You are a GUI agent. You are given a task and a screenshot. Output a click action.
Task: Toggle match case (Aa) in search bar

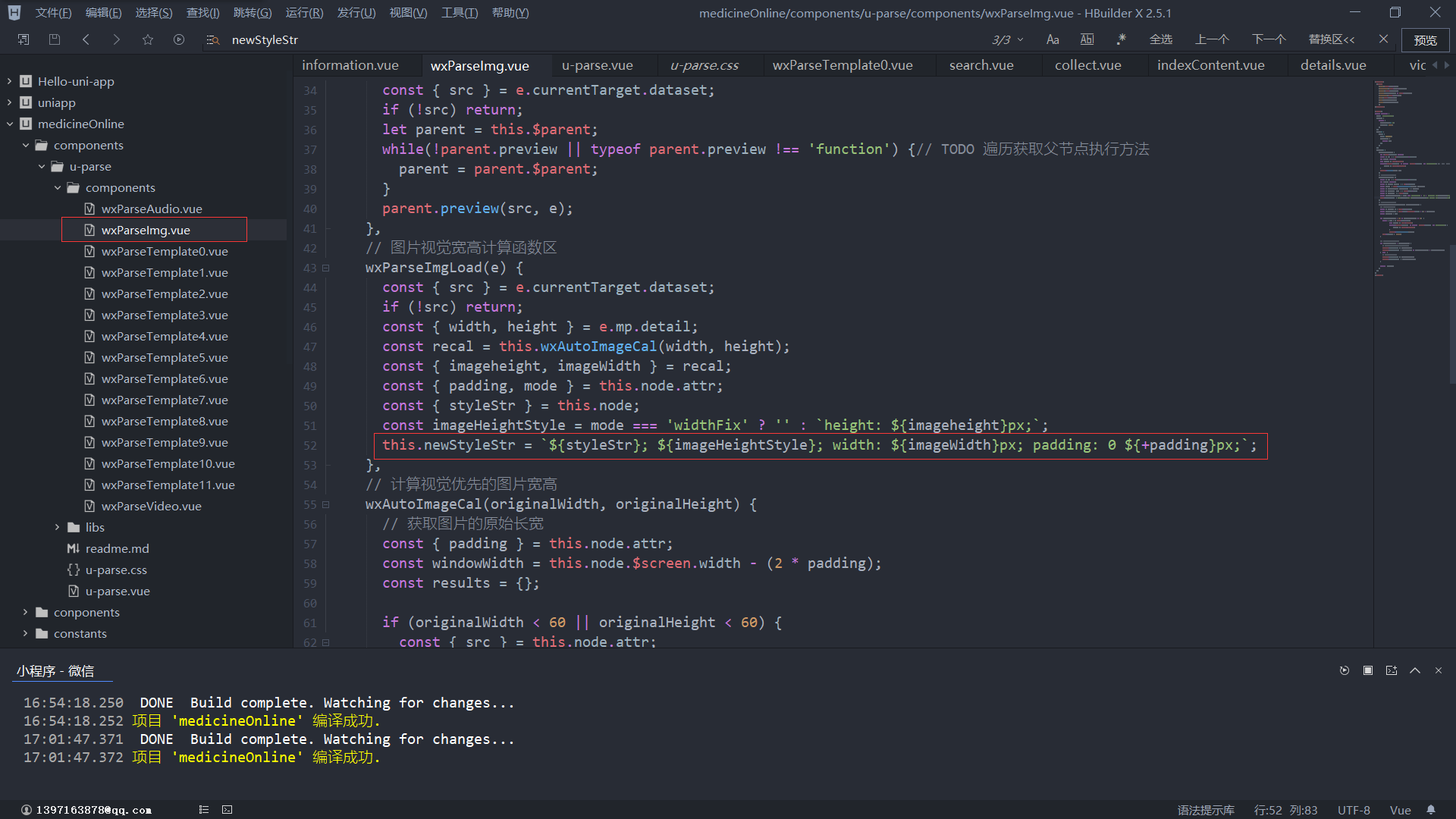pyautogui.click(x=1053, y=39)
